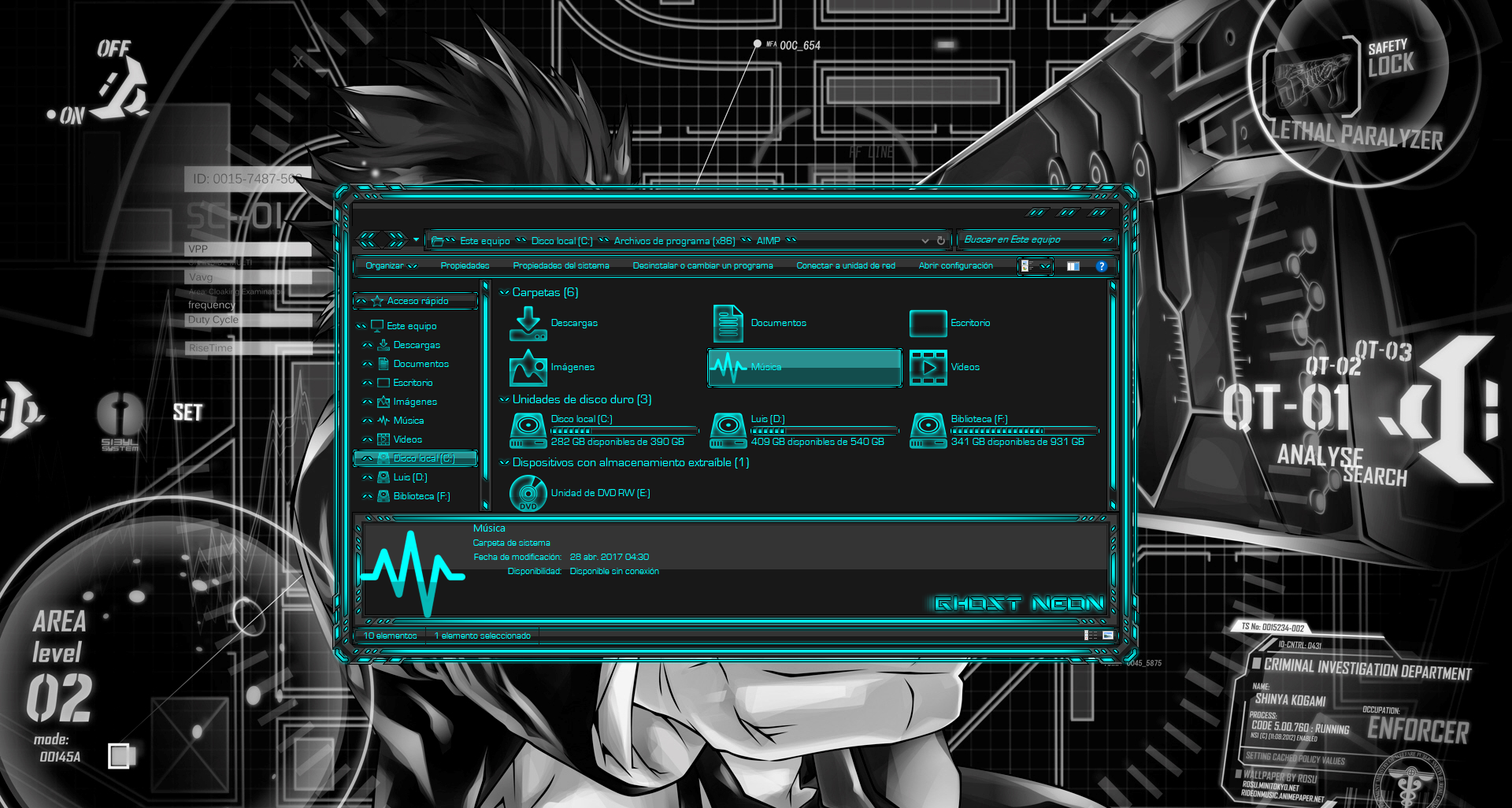Open Escritorio in the navigation pane

tap(413, 383)
